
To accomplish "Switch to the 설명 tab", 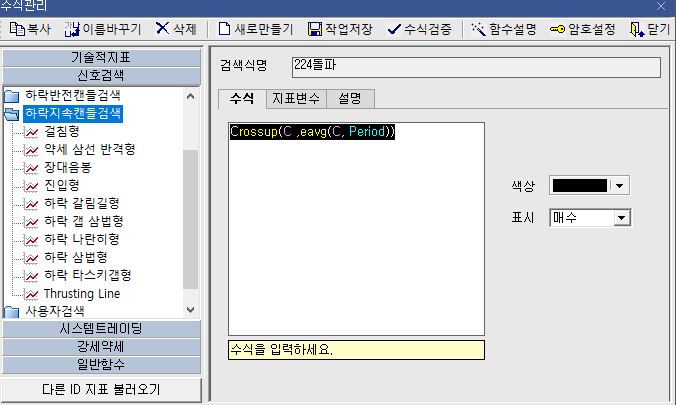I will 350,99.
